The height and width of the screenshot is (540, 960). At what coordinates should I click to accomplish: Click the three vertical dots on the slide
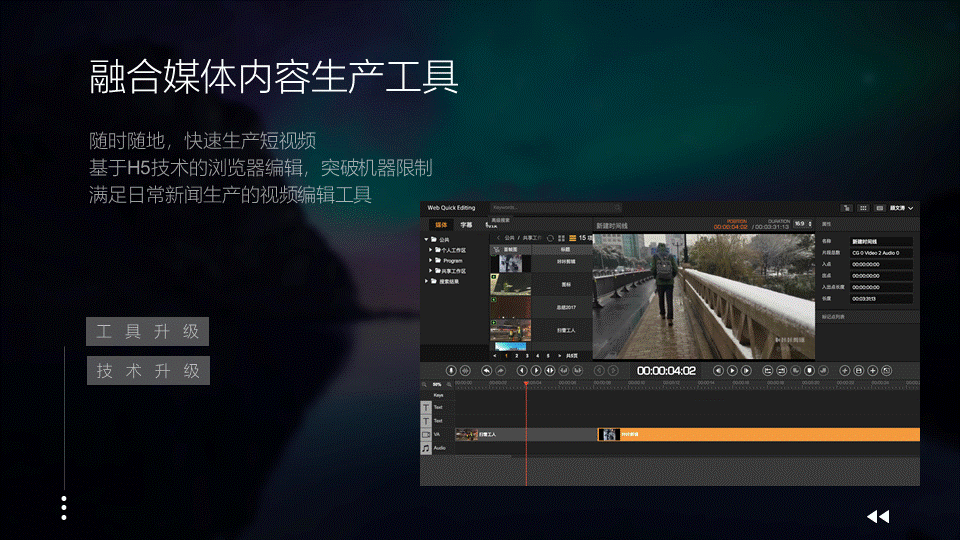coord(64,508)
